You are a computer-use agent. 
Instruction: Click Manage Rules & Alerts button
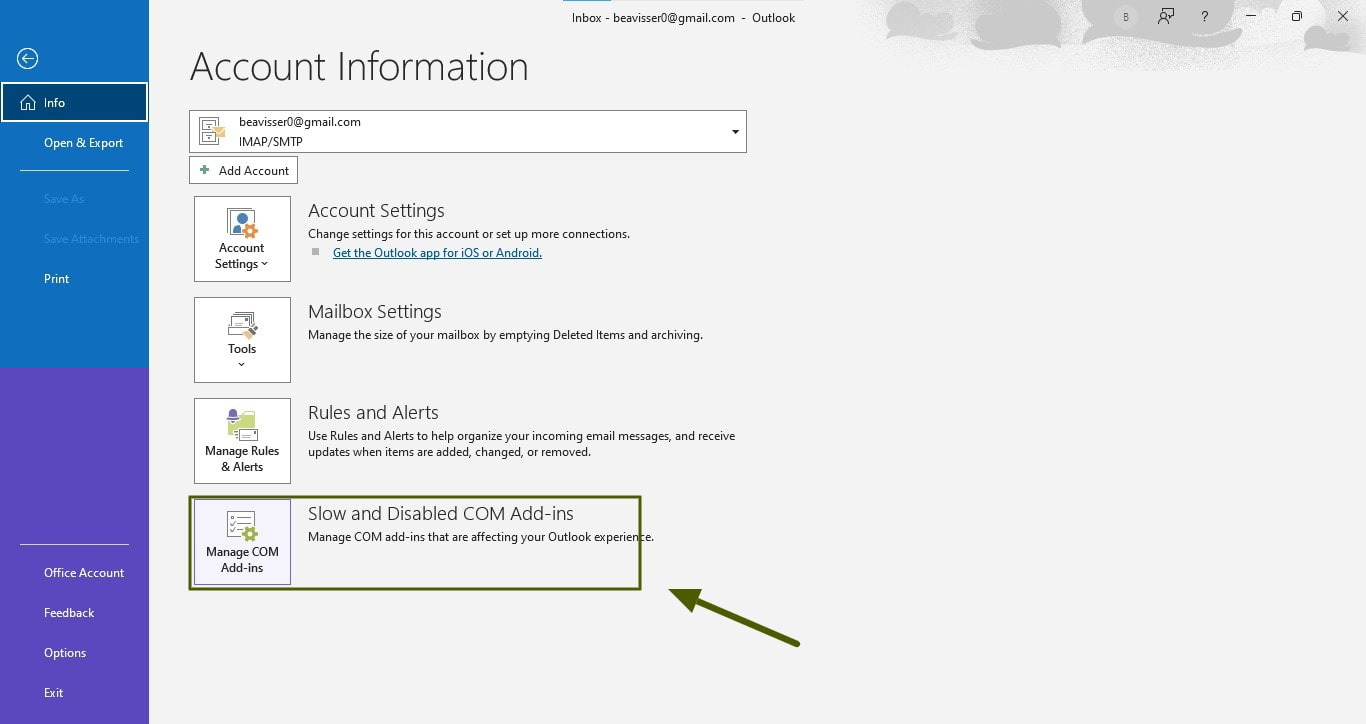[242, 441]
